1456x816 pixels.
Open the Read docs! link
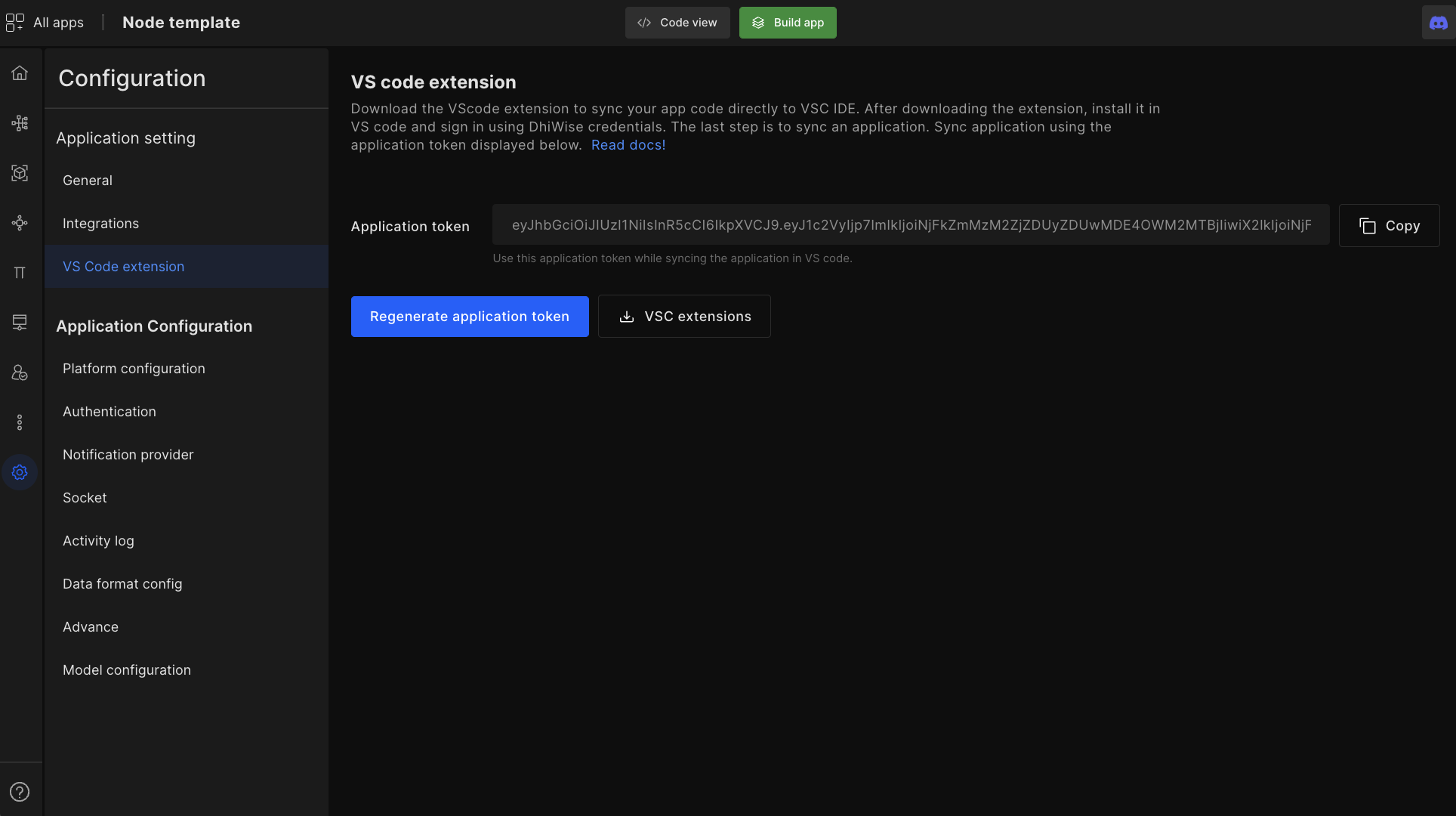coord(628,145)
